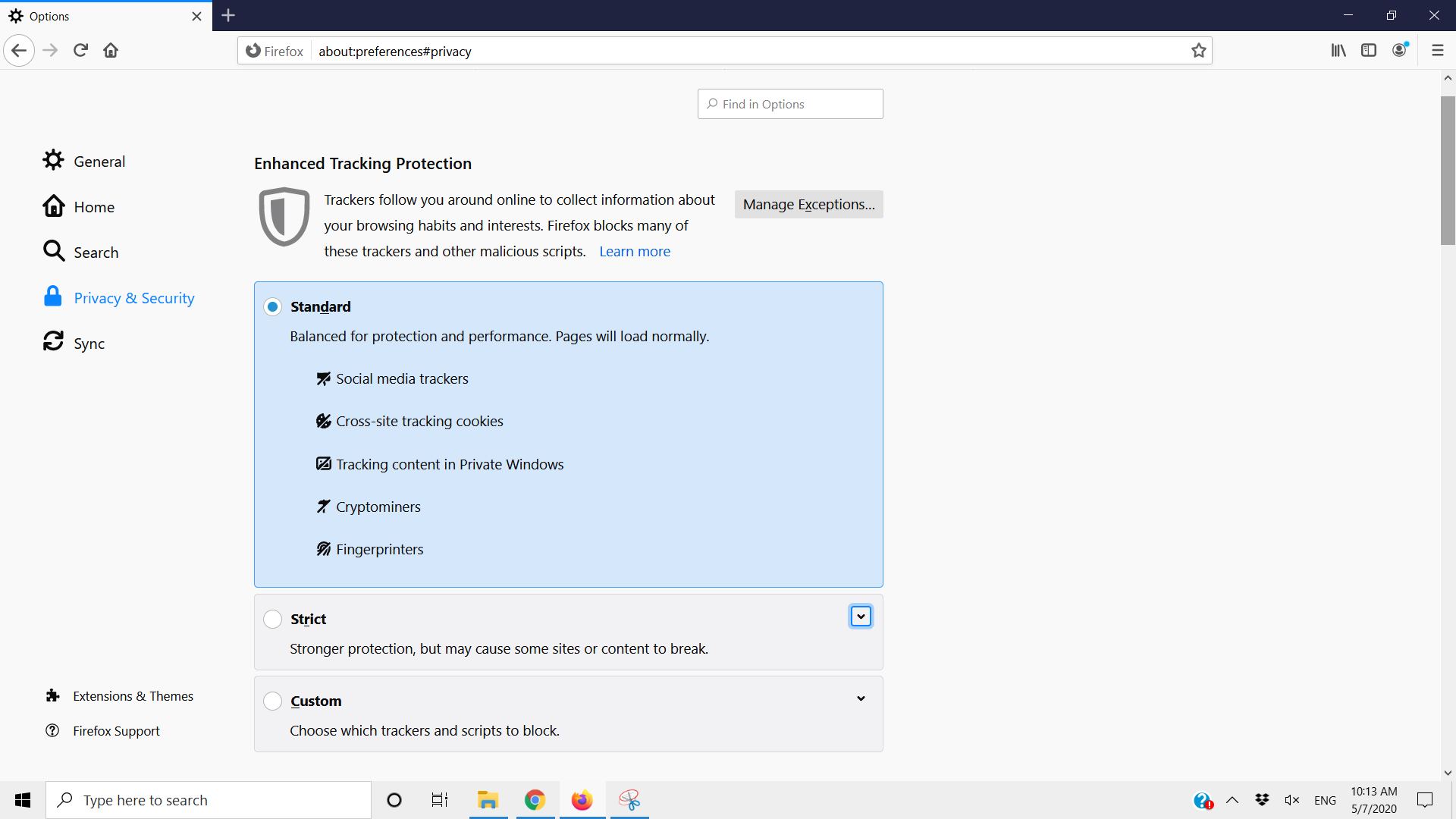The width and height of the screenshot is (1456, 819).
Task: Expand the Custom option details
Action: (861, 698)
